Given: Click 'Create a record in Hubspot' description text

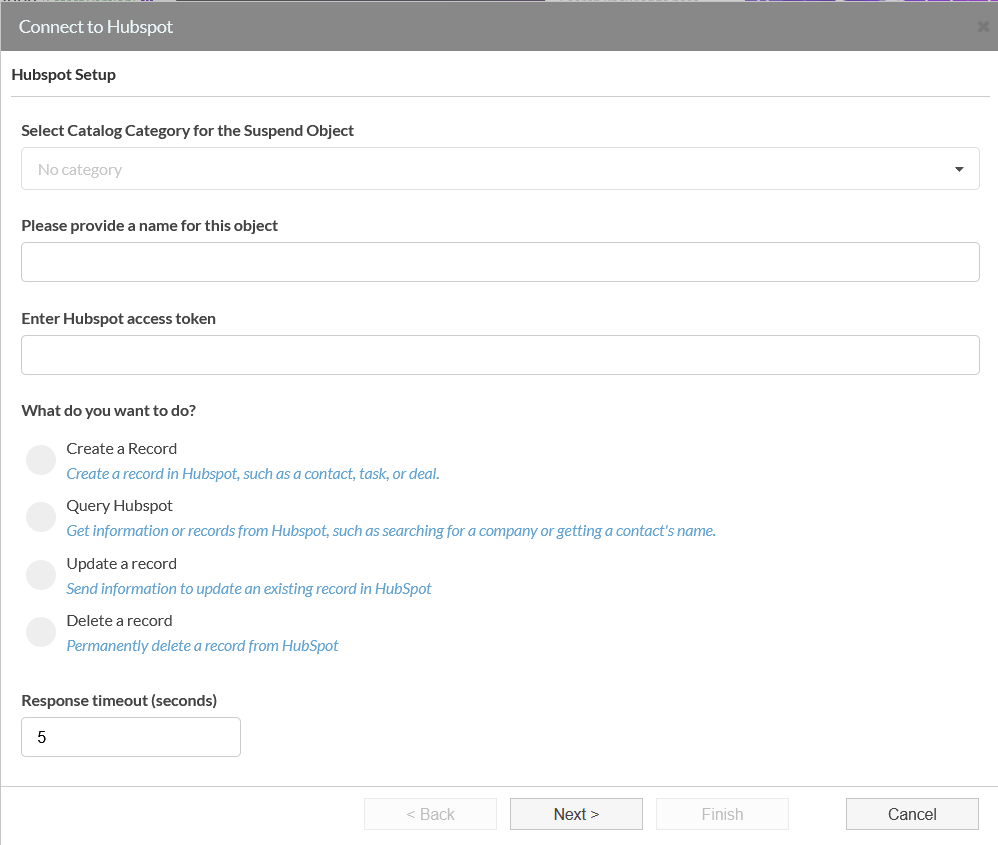Looking at the screenshot, I should (253, 474).
